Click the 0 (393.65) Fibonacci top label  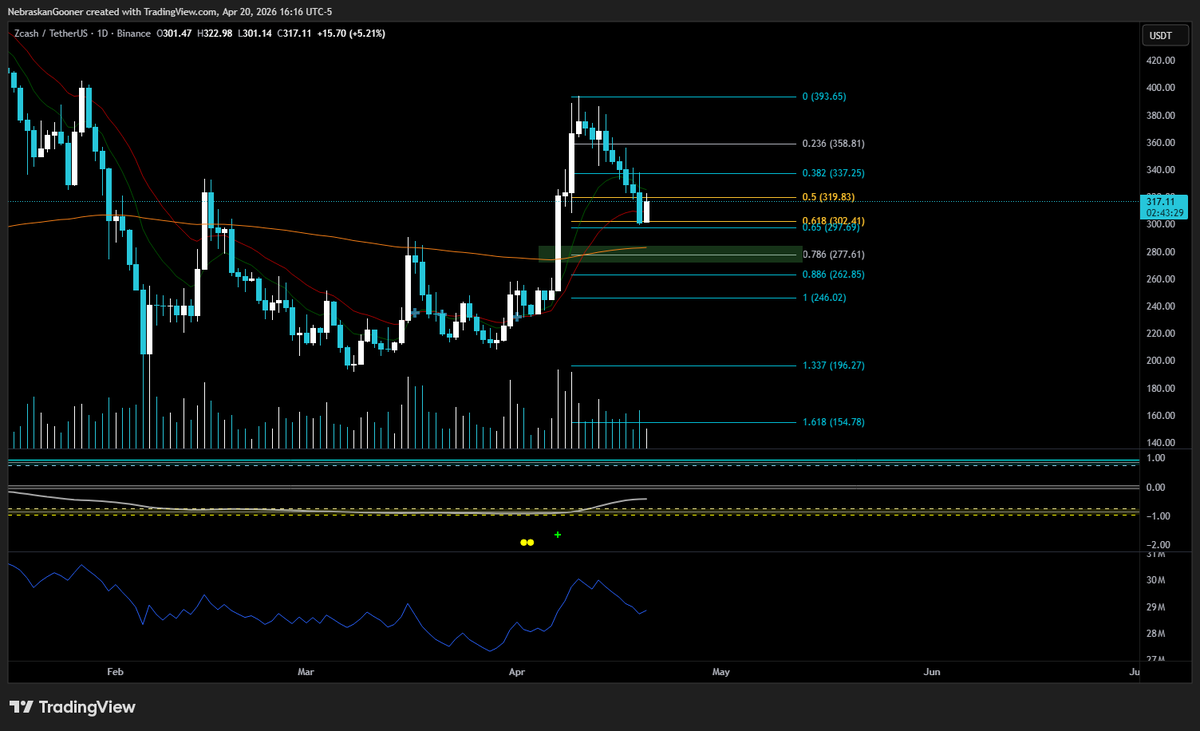825,97
